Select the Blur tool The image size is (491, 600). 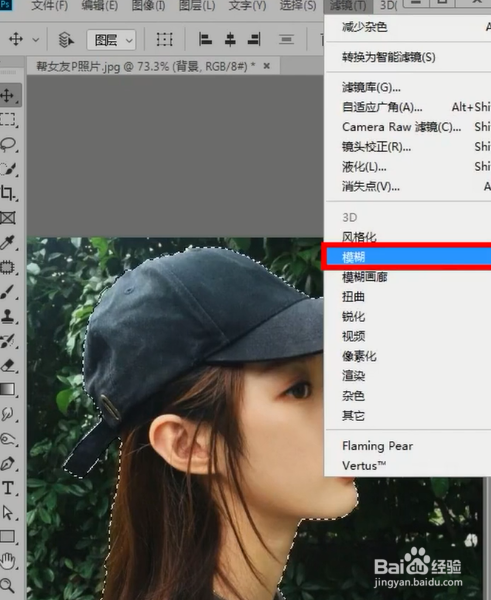point(8,414)
